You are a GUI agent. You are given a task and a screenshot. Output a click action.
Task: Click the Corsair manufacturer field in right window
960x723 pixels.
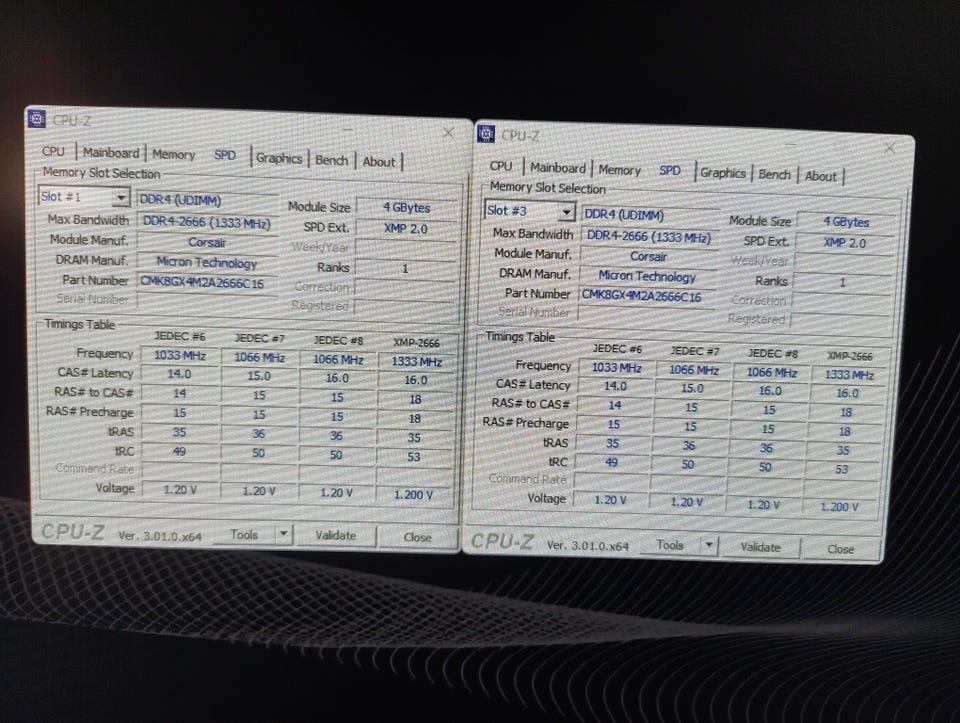pos(648,257)
